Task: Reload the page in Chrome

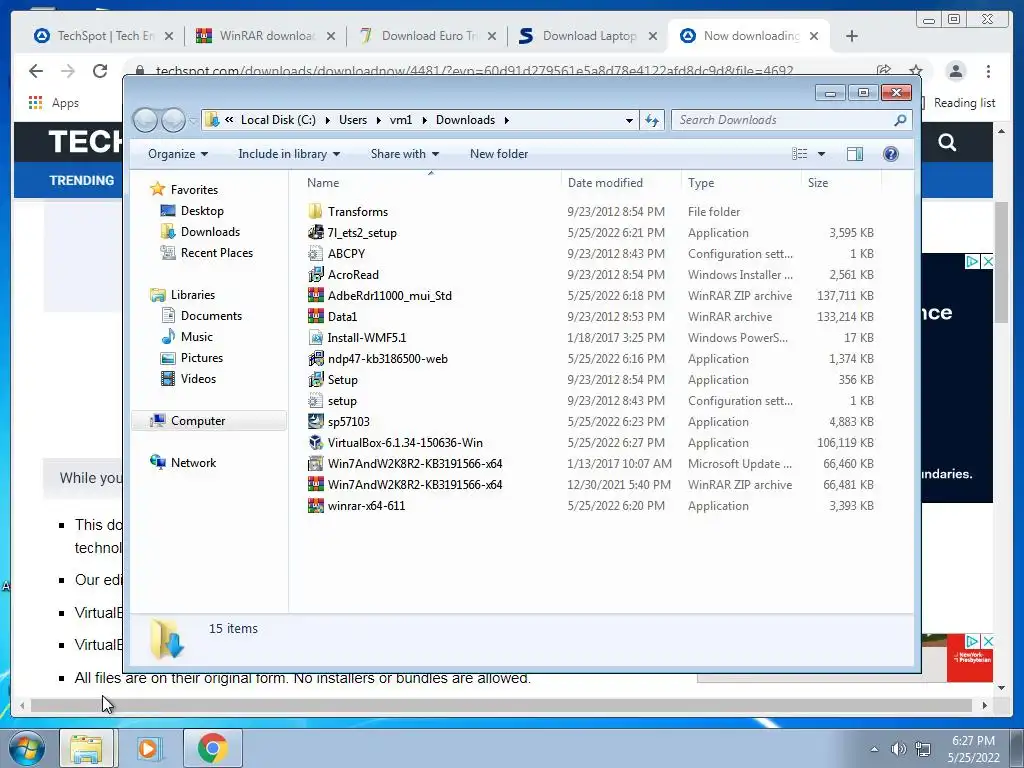Action: point(99,71)
